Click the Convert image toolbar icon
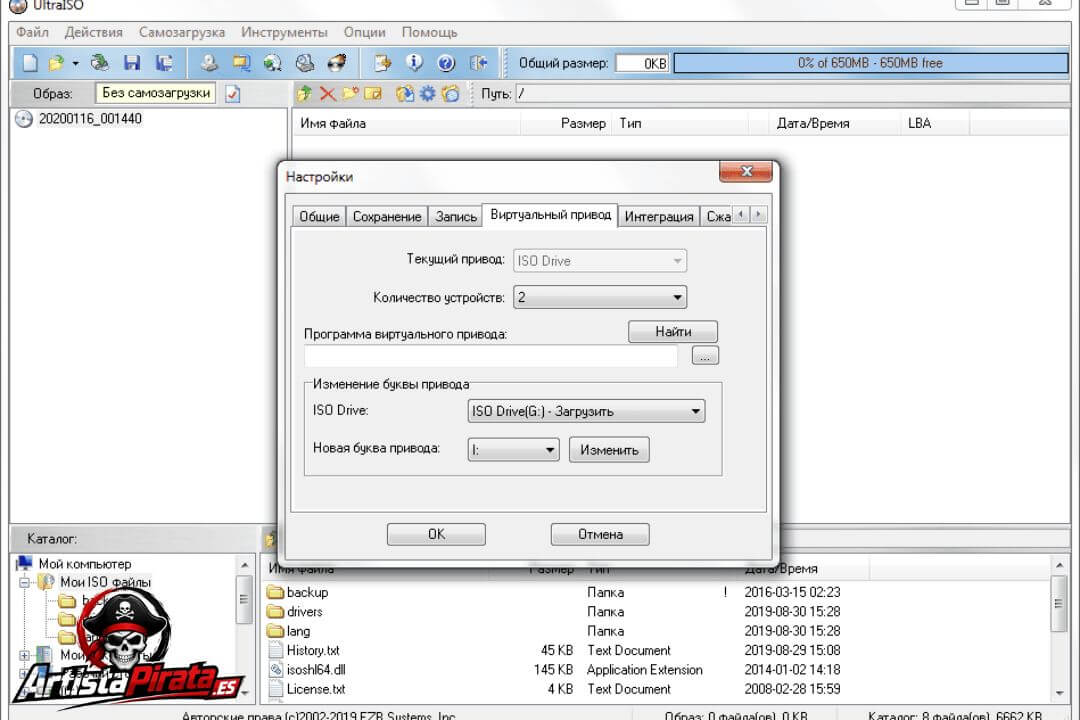The height and width of the screenshot is (720, 1080). point(273,63)
